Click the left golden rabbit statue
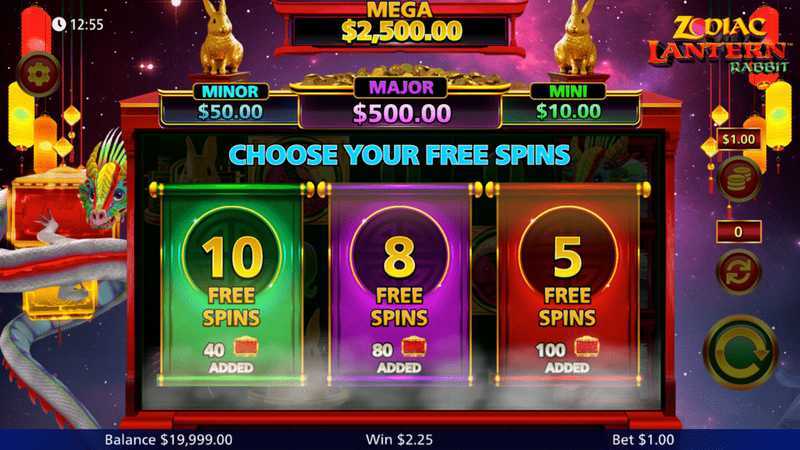Viewport: 800px width, 450px height. [221, 38]
